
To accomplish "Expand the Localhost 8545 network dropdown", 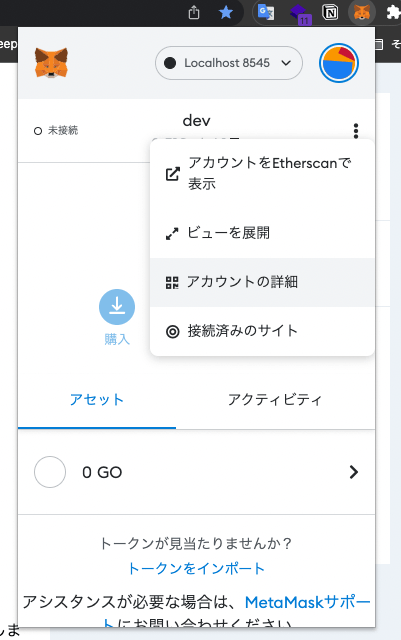I will [229, 63].
